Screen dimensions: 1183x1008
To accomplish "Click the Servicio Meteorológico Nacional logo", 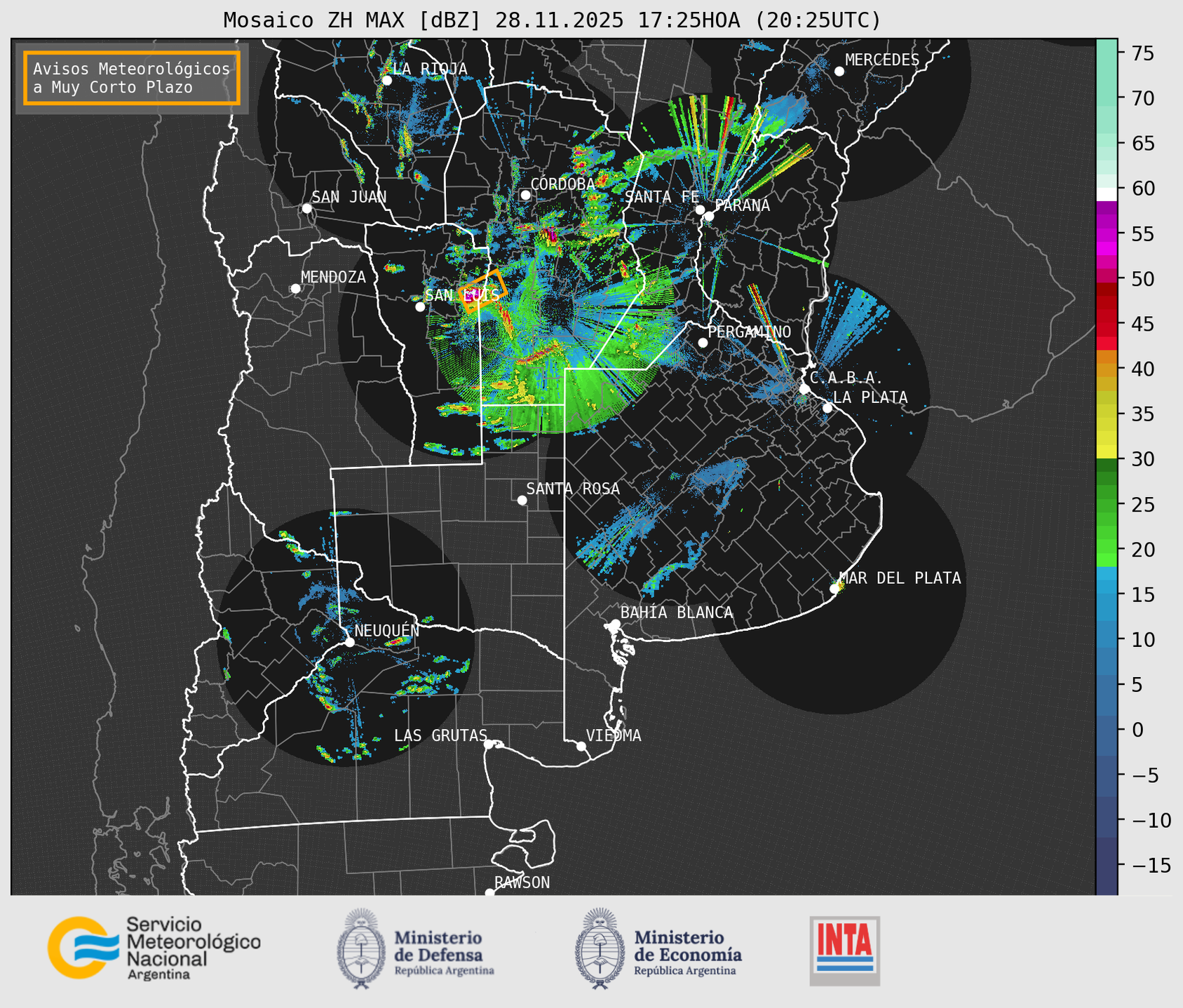I will [154, 948].
